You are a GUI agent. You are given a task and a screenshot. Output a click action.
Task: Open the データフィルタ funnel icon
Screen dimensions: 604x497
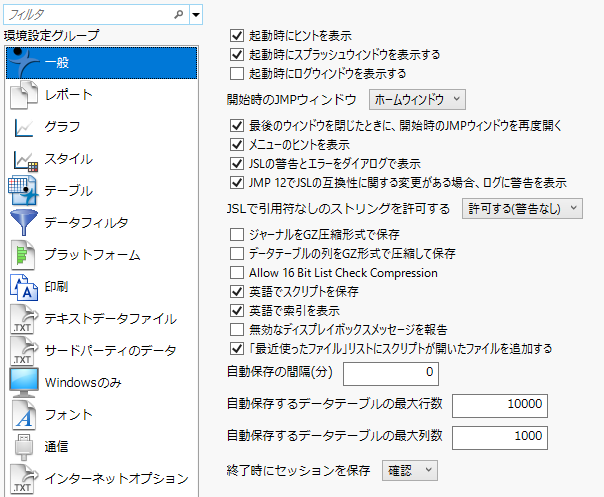pyautogui.click(x=24, y=222)
